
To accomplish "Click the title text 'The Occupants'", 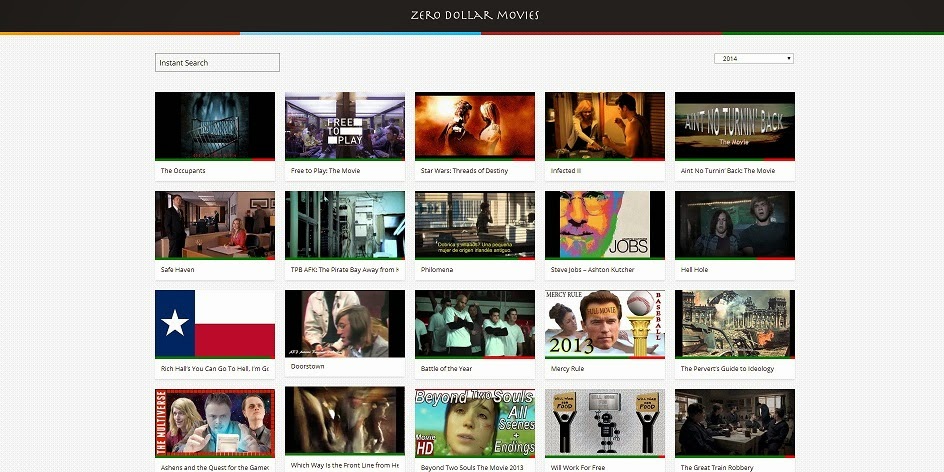I will pyautogui.click(x=183, y=170).
